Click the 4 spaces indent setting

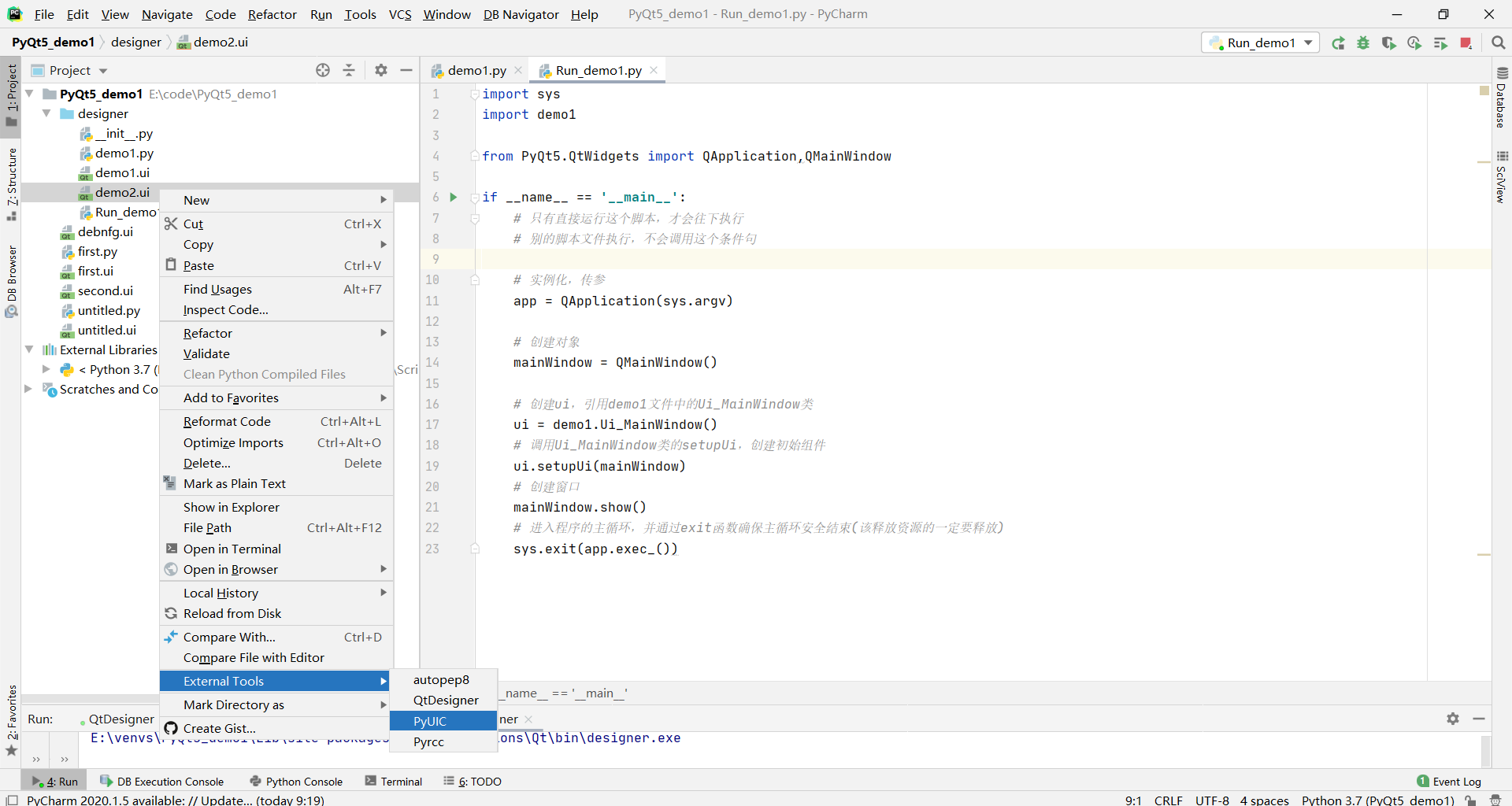(1264, 800)
